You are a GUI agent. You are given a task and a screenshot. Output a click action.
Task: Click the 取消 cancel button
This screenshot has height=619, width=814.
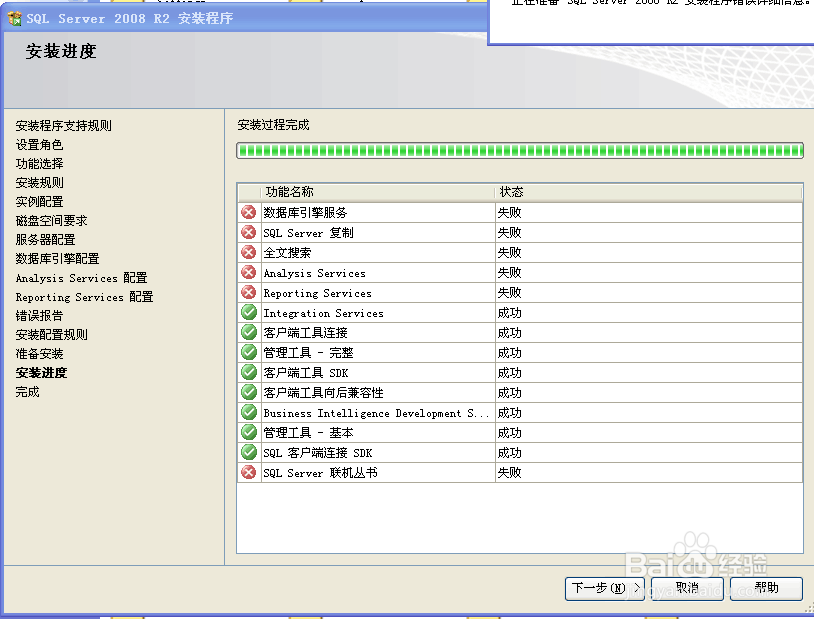687,588
